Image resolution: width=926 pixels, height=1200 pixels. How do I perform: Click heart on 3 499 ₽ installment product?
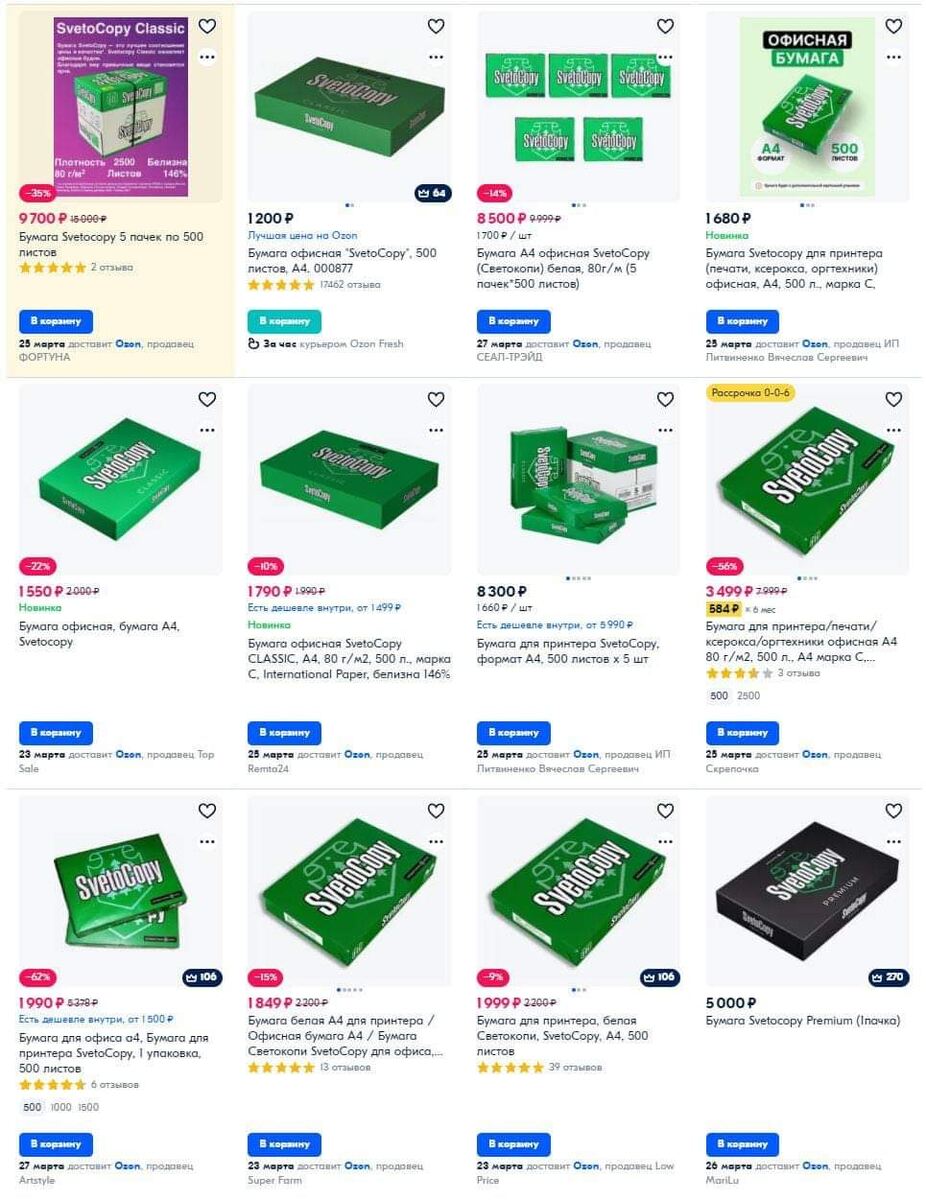(x=894, y=399)
